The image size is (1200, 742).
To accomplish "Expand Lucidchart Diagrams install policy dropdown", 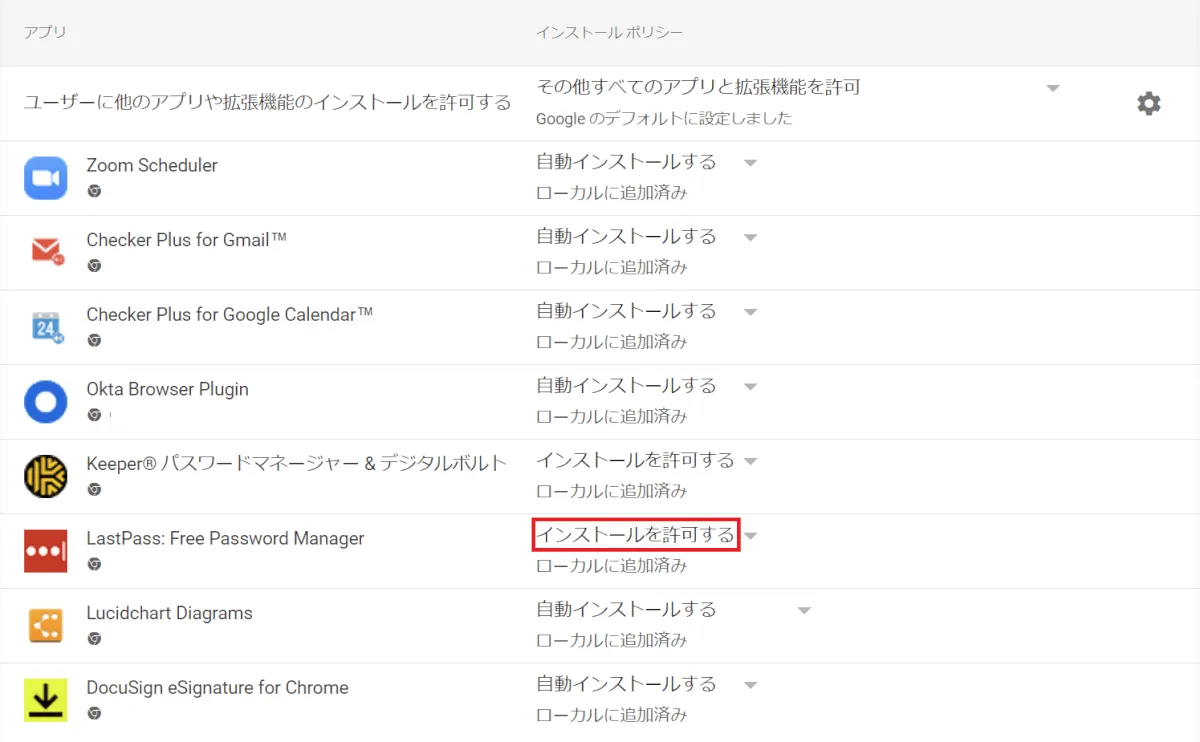I will pyautogui.click(x=803, y=611).
